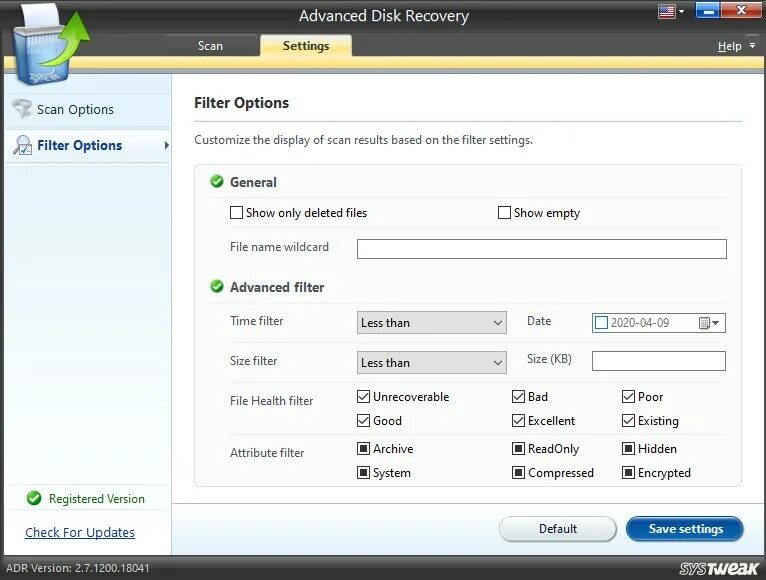
Task: Close the Advanced Disk Recovery window
Action: click(x=741, y=10)
